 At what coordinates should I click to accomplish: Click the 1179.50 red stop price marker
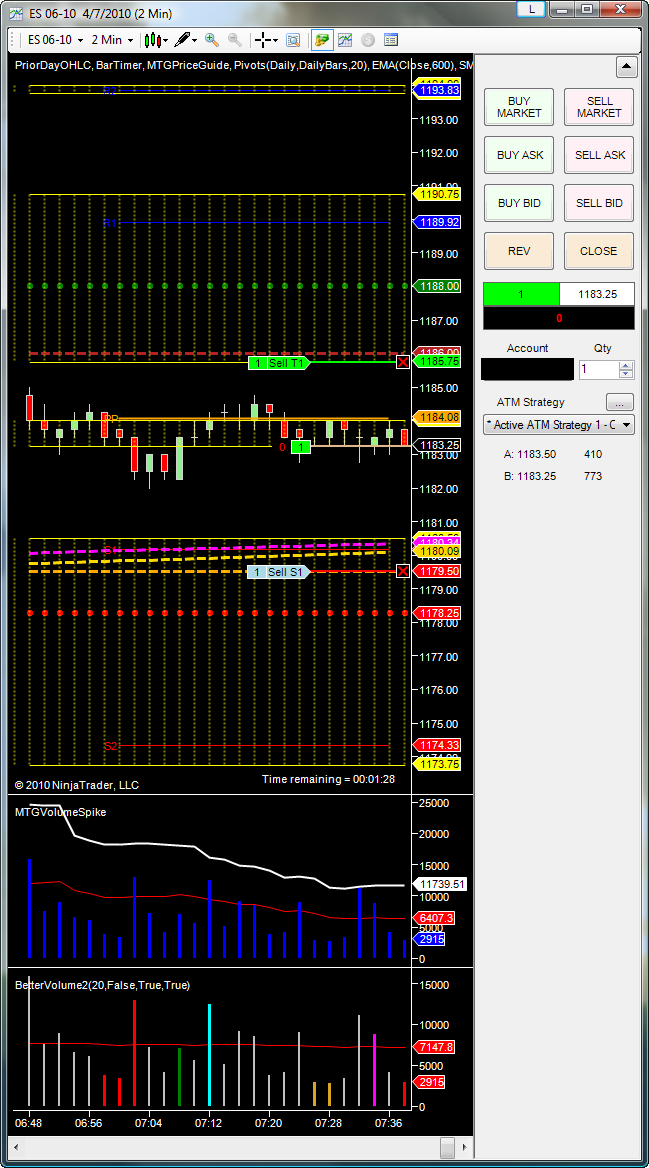[x=438, y=571]
